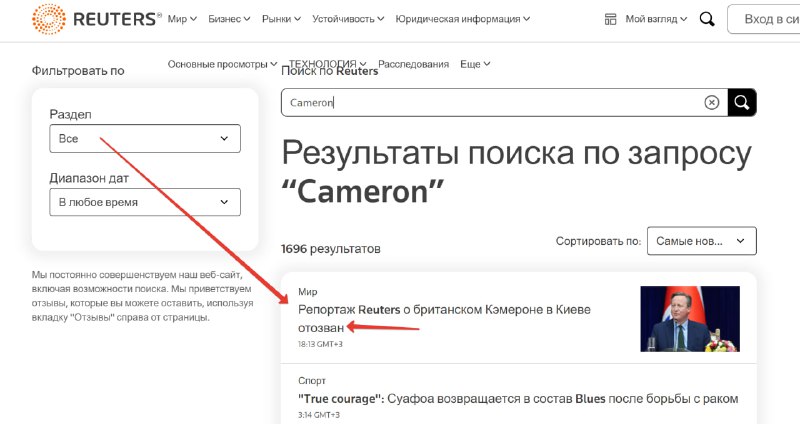Viewport: 800px width, 424px height.
Task: Click the Вход button
Action: [764, 19]
